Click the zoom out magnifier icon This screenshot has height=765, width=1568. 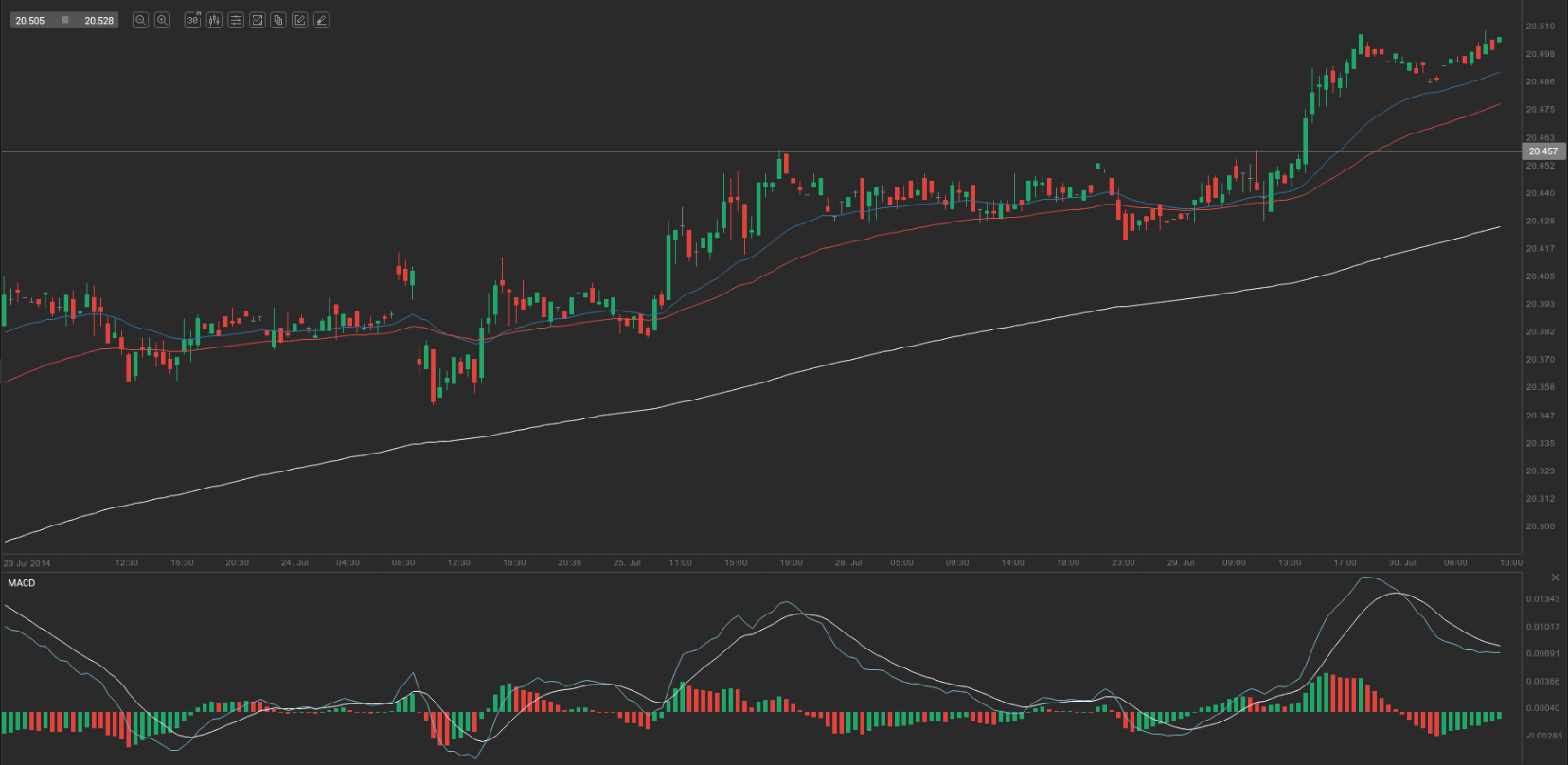[x=140, y=20]
